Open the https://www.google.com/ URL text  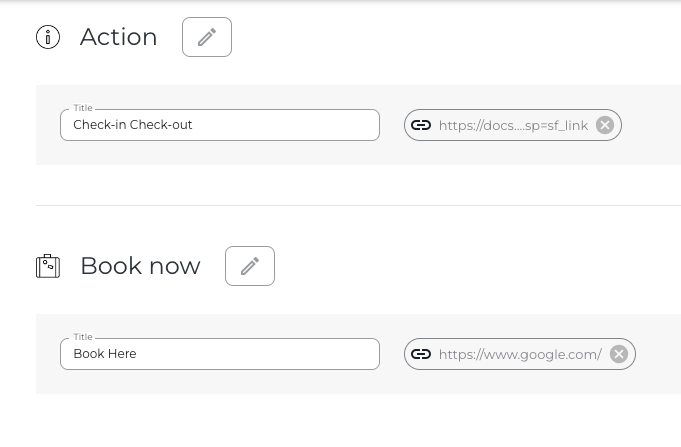[520, 354]
